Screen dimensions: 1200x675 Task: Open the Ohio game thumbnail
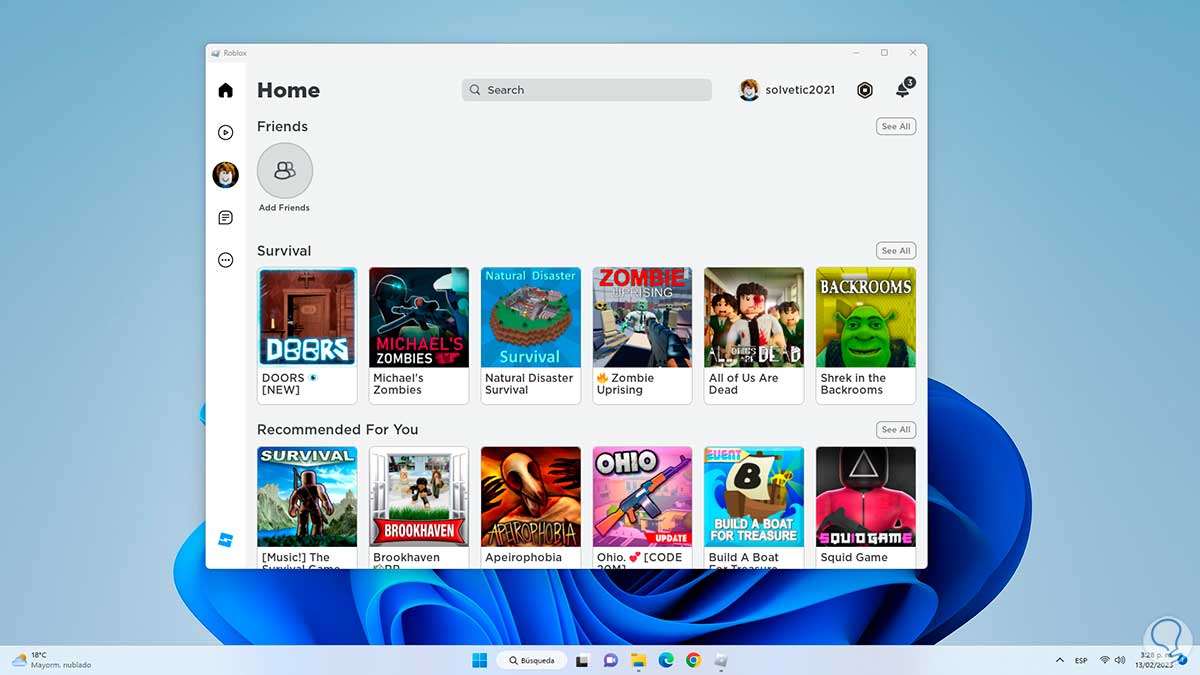pyautogui.click(x=642, y=496)
